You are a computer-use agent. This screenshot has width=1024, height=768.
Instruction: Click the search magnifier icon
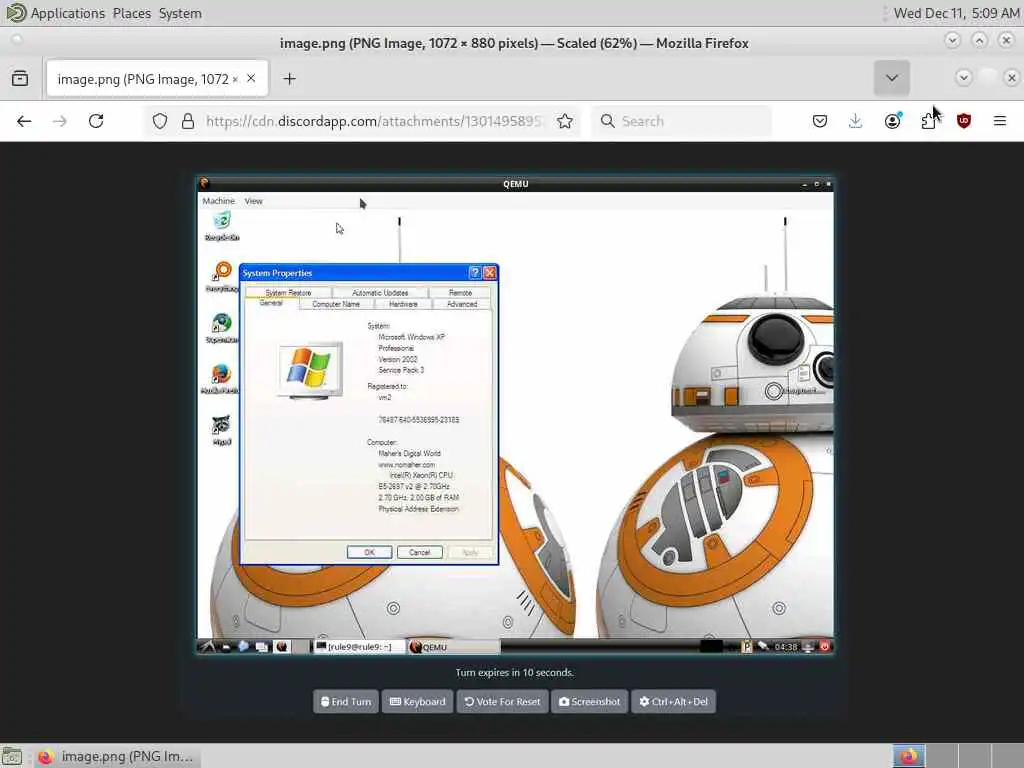tap(607, 121)
